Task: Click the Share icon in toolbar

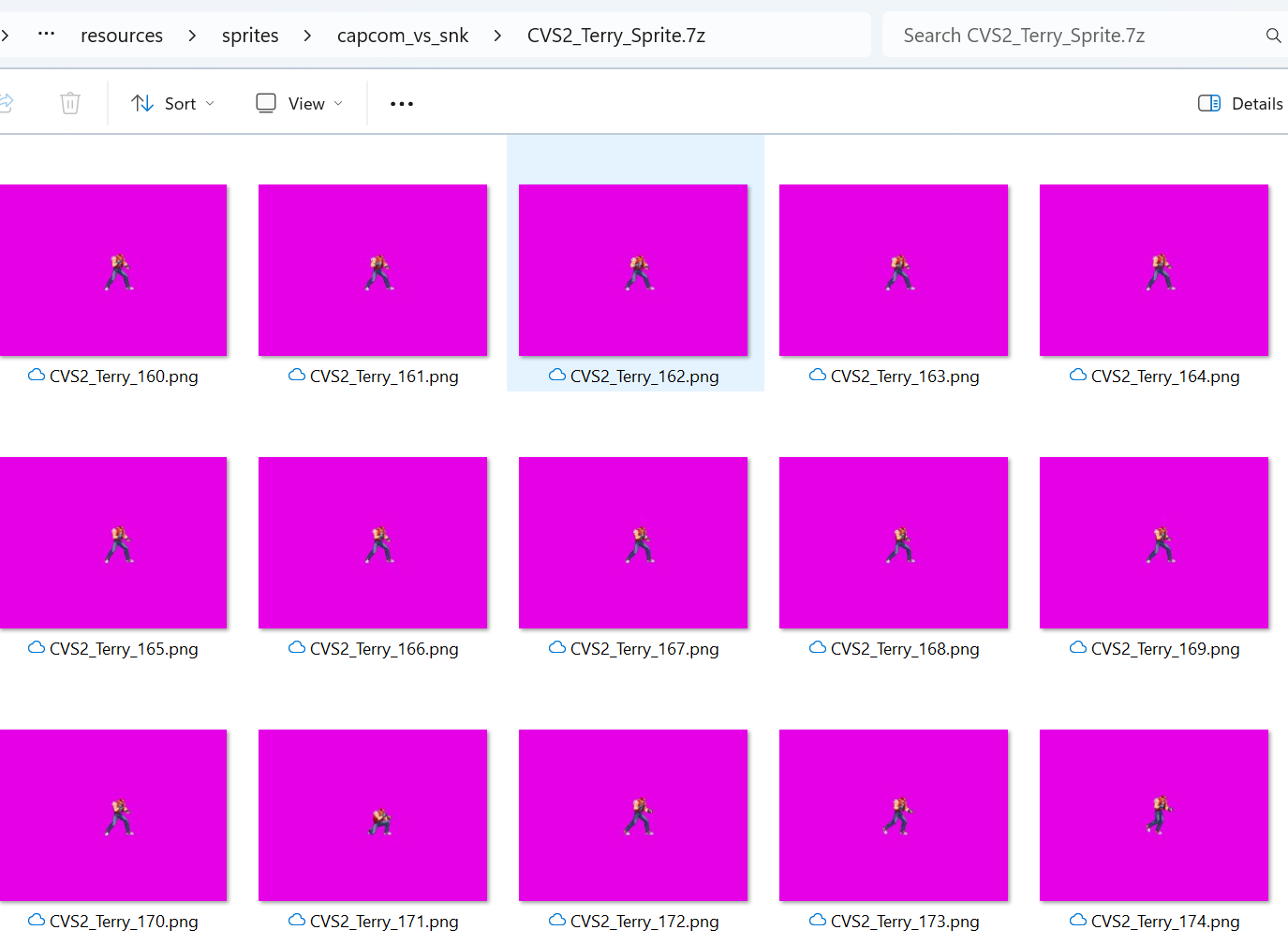Action: click(6, 103)
